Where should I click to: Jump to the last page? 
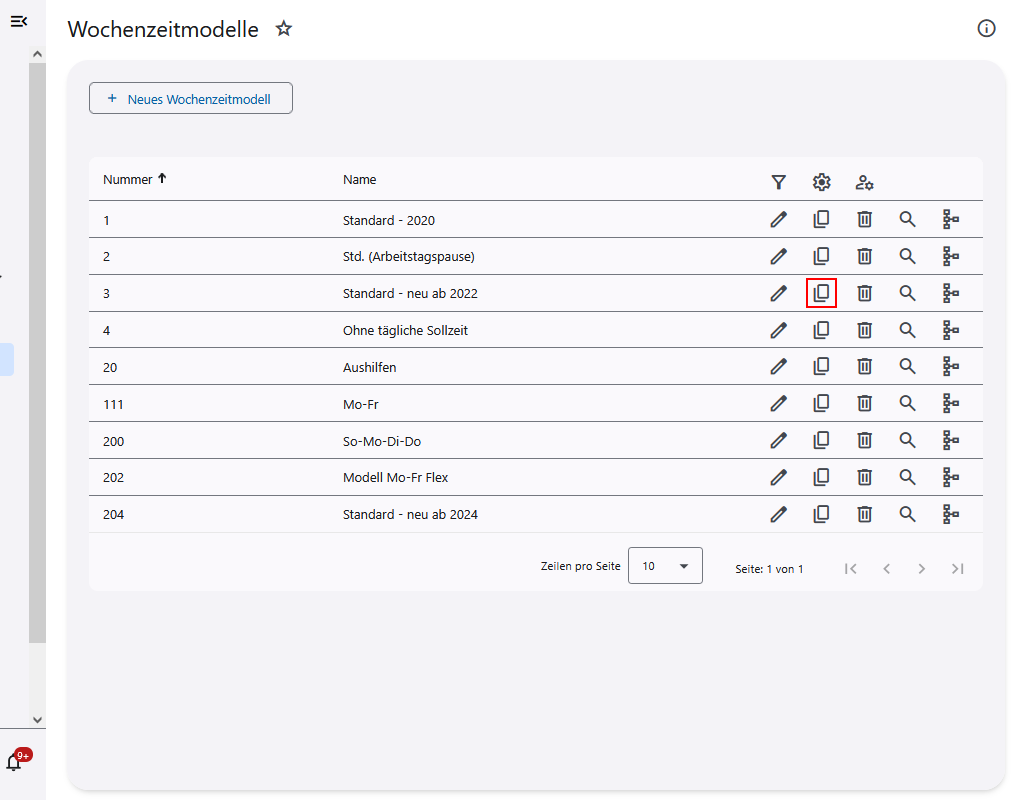click(x=957, y=568)
